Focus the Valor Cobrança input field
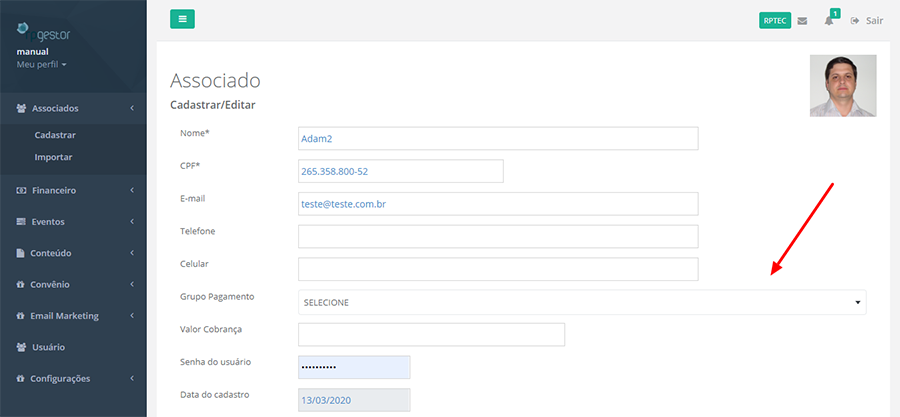This screenshot has width=900, height=417. (x=432, y=334)
